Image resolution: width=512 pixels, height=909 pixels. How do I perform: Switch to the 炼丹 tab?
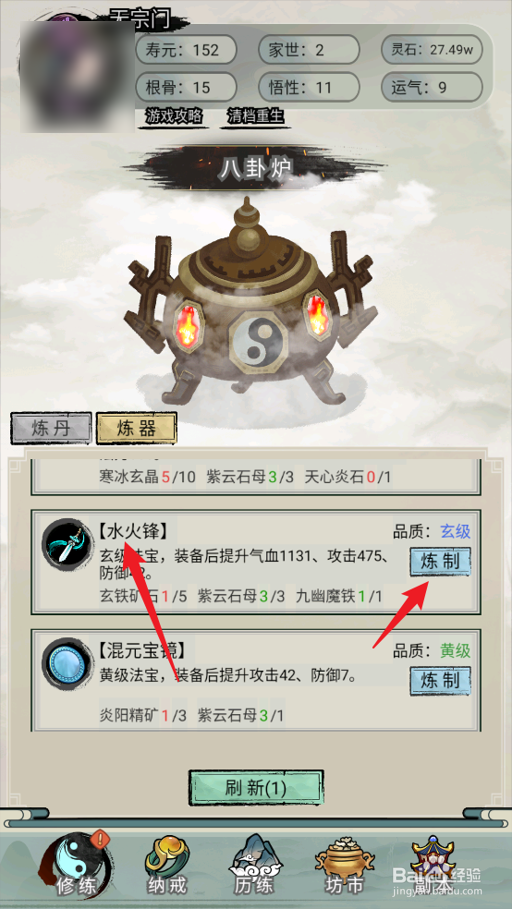point(51,429)
